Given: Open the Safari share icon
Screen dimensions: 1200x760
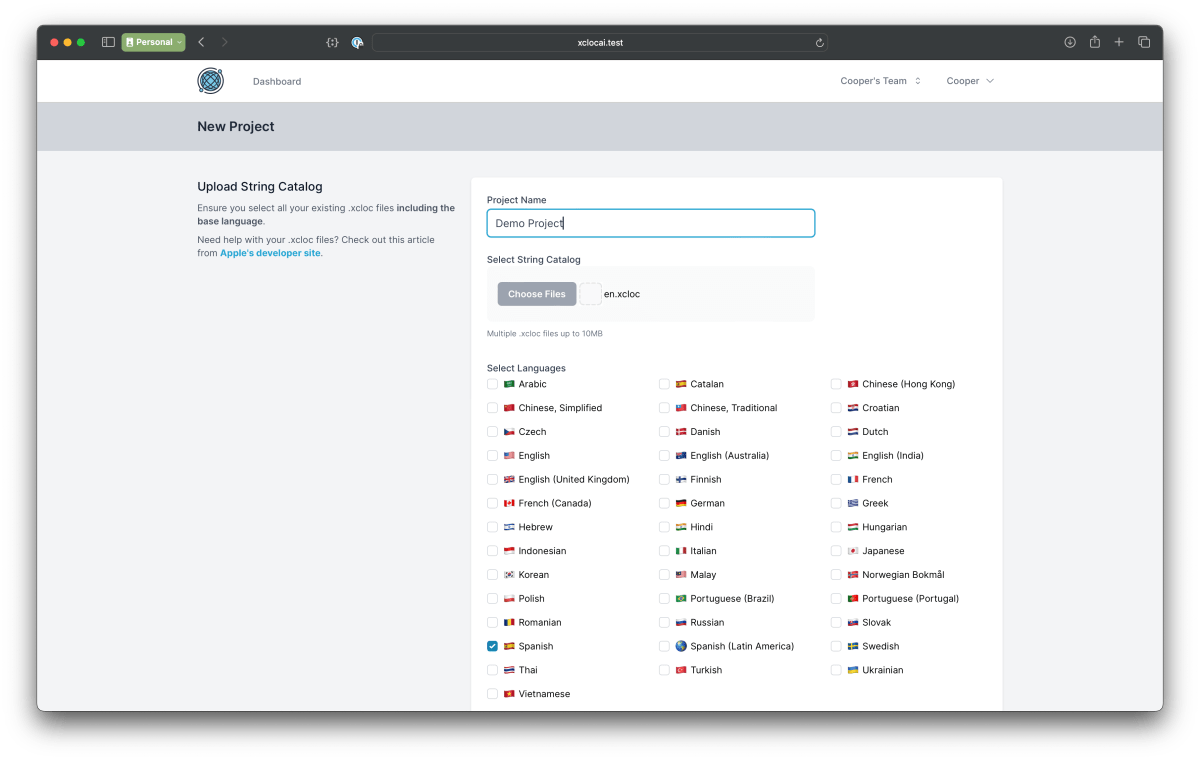Looking at the screenshot, I should (x=1095, y=42).
